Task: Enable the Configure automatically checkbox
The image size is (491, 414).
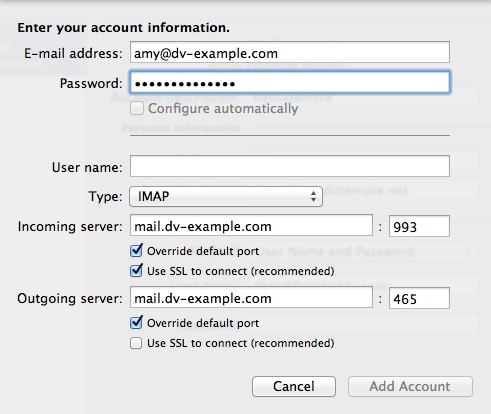Action: 137,108
